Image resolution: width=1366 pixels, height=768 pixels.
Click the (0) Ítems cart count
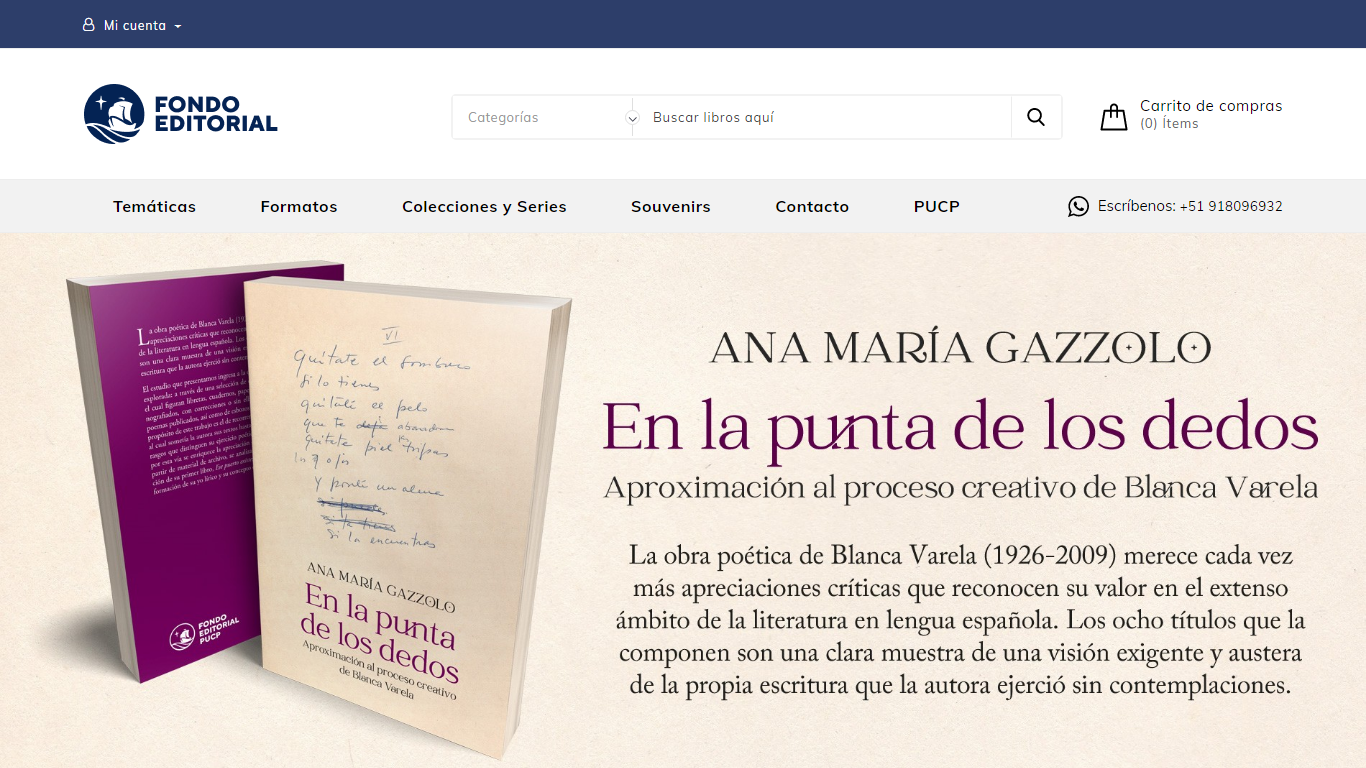click(1169, 124)
